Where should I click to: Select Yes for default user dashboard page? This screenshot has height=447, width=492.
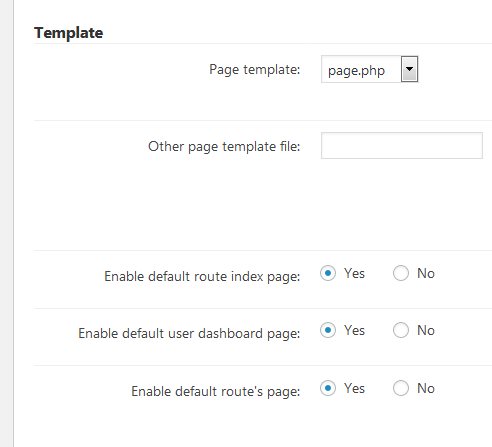[x=328, y=330]
